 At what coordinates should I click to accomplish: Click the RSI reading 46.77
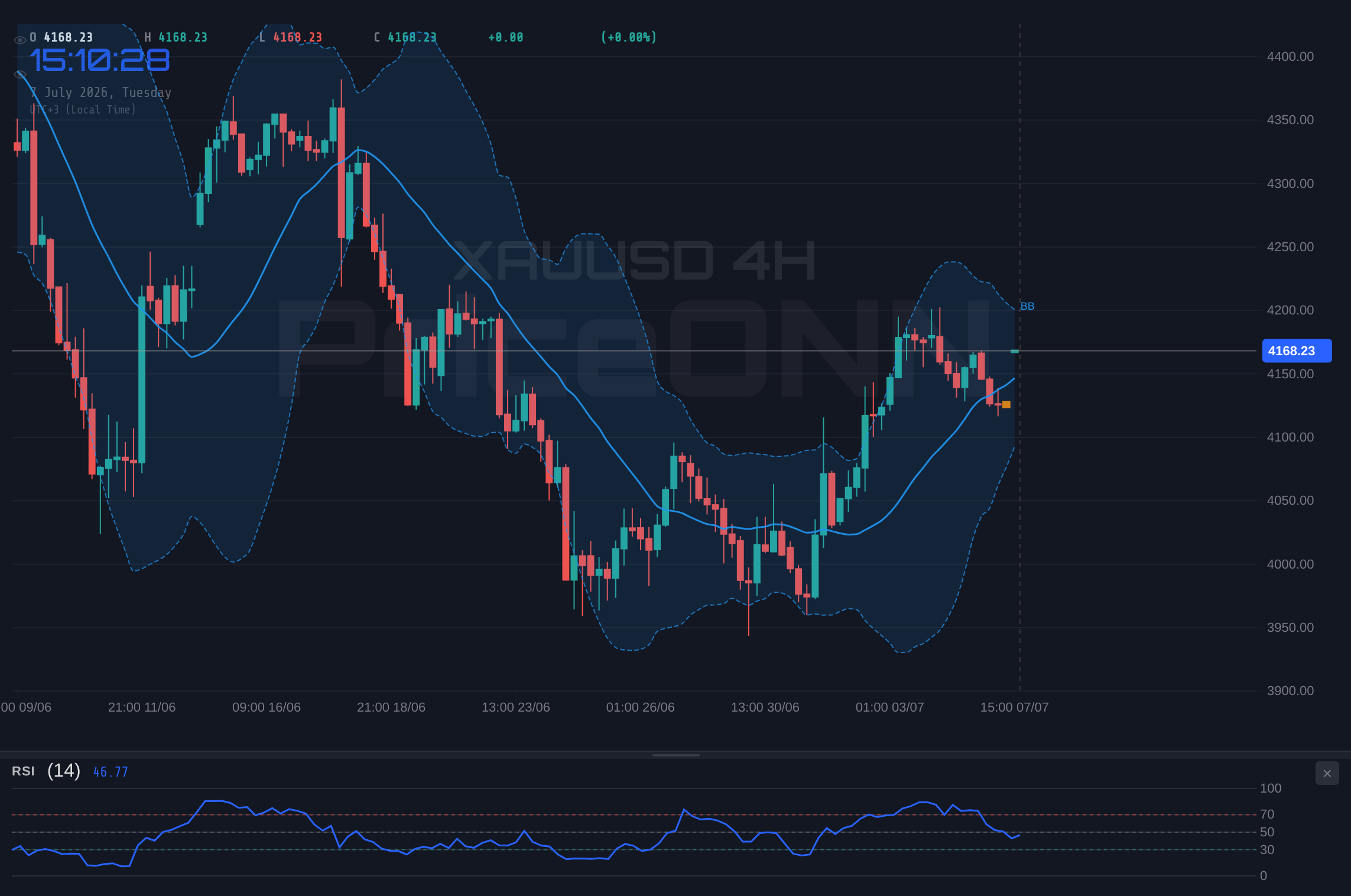tap(111, 772)
